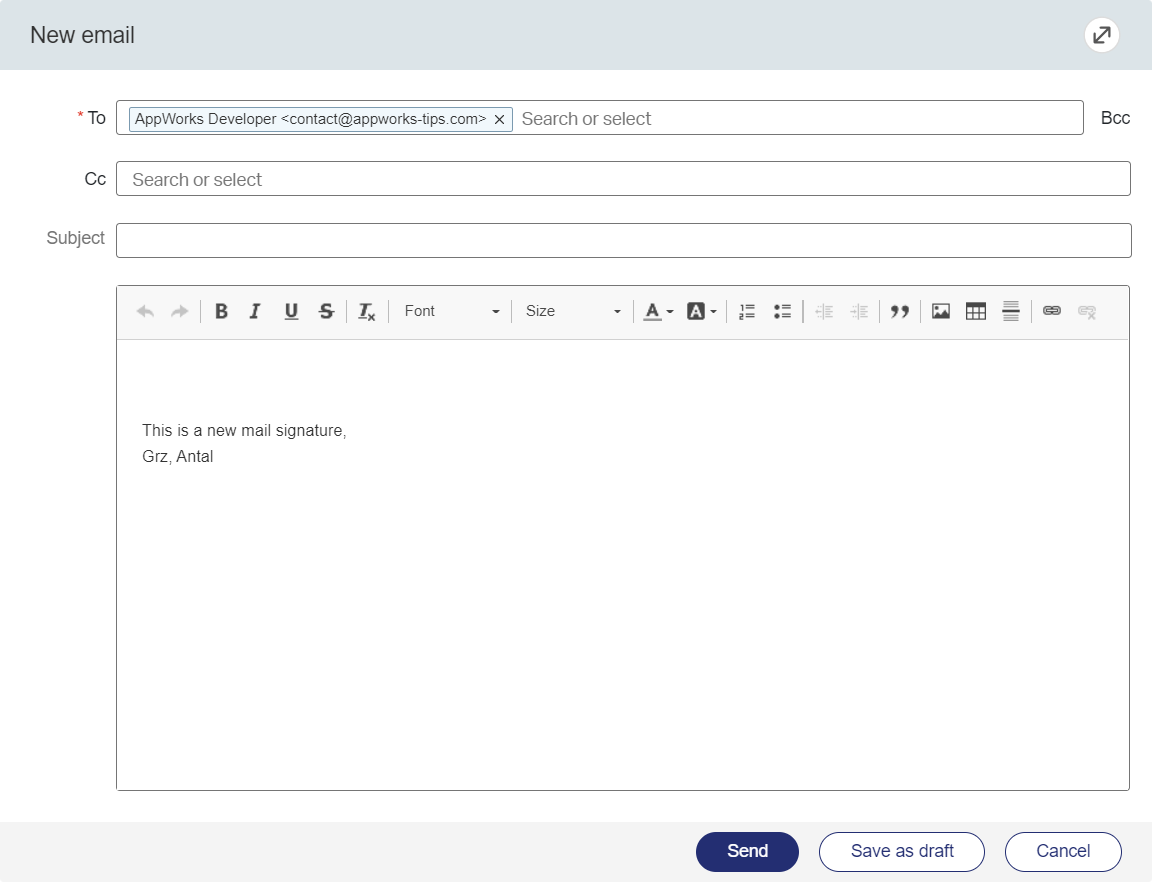
Task: Insert a table in the message
Action: pyautogui.click(x=976, y=311)
